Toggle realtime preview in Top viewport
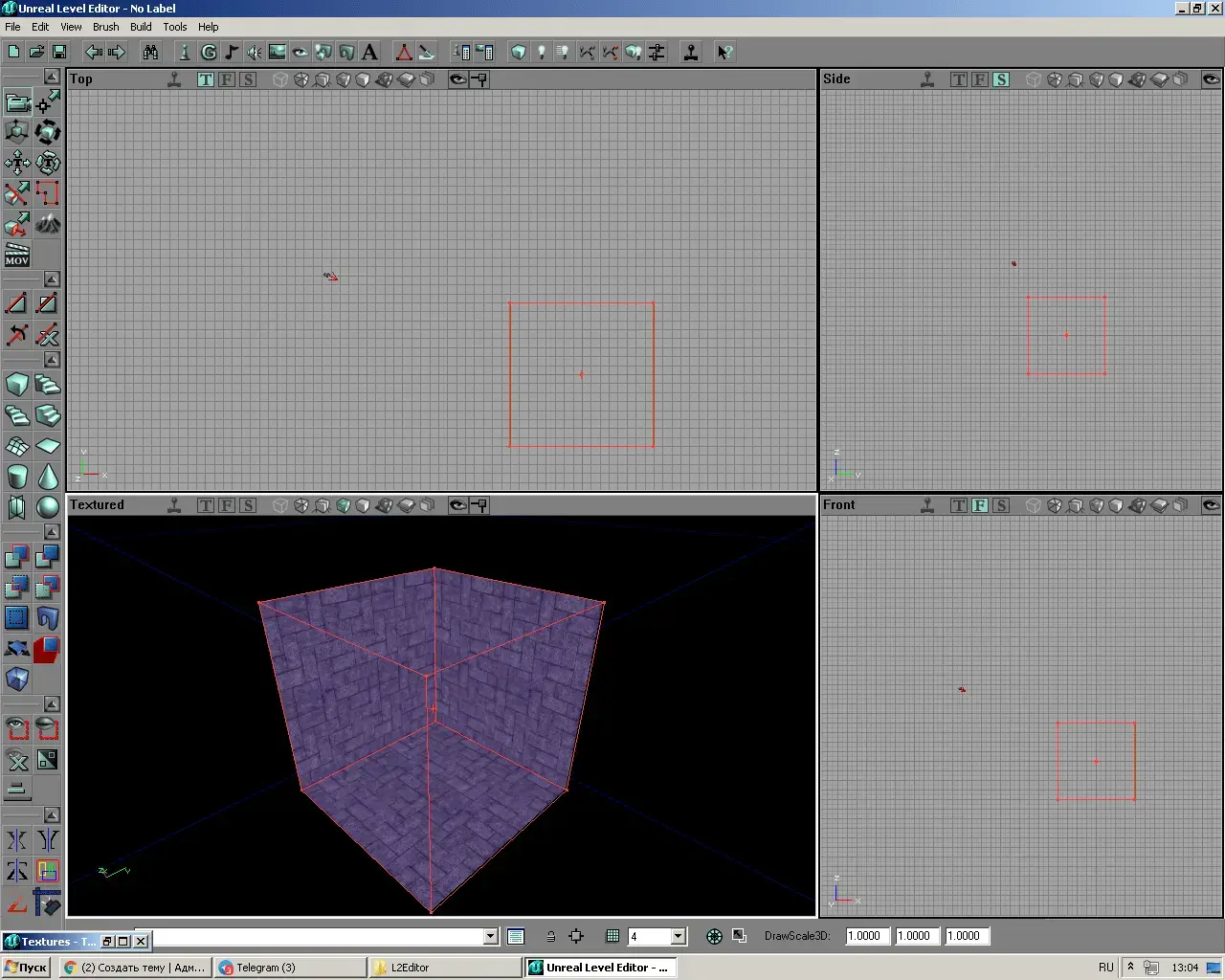 pos(174,79)
